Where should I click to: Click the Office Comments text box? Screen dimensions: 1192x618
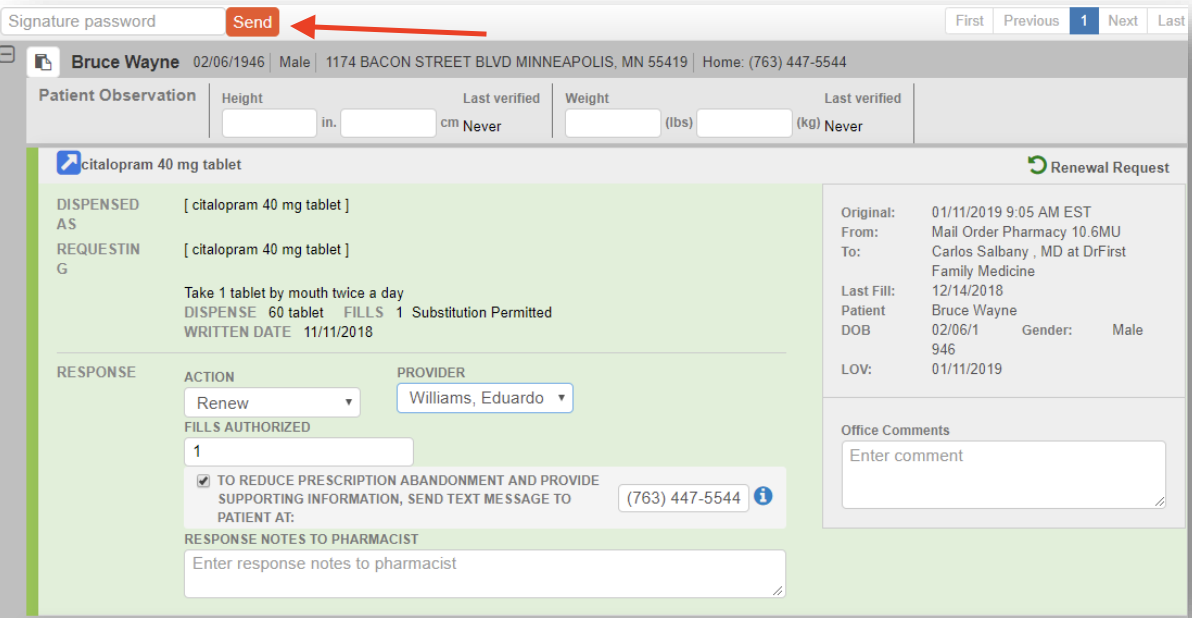click(1003, 474)
